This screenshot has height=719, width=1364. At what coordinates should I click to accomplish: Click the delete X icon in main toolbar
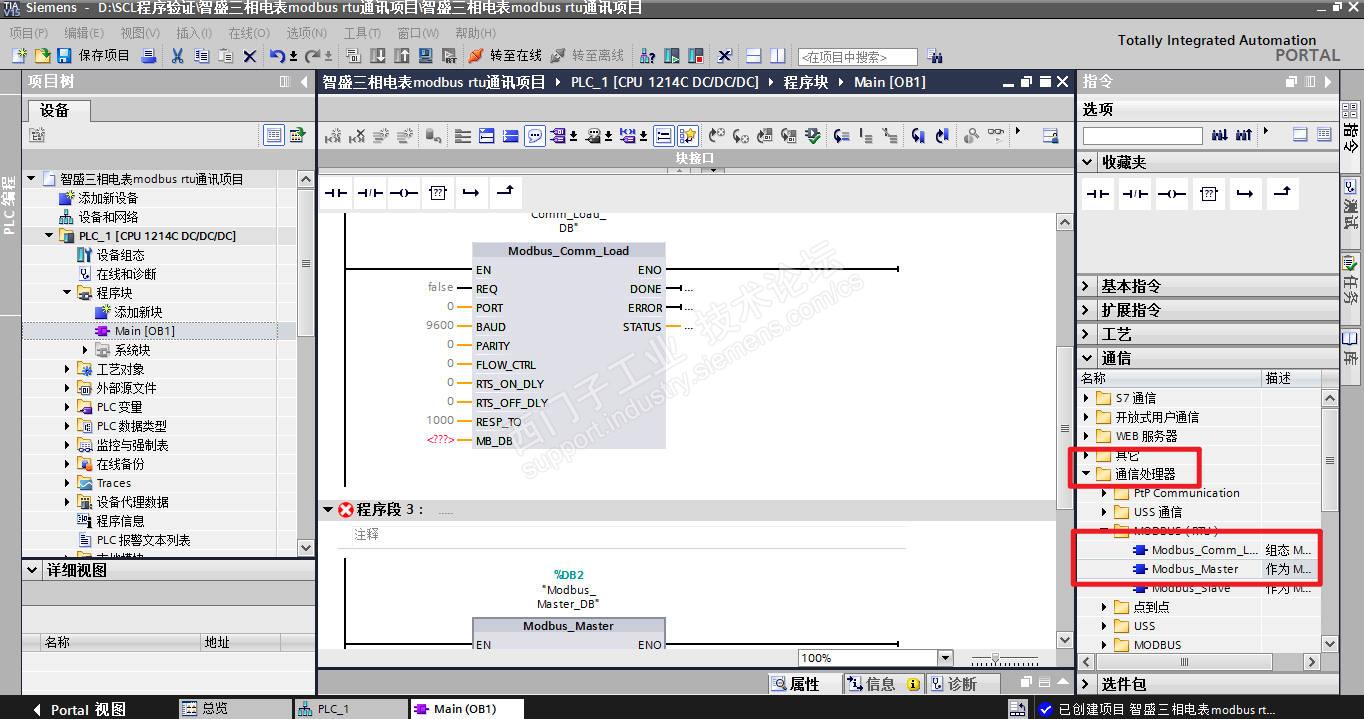249,55
